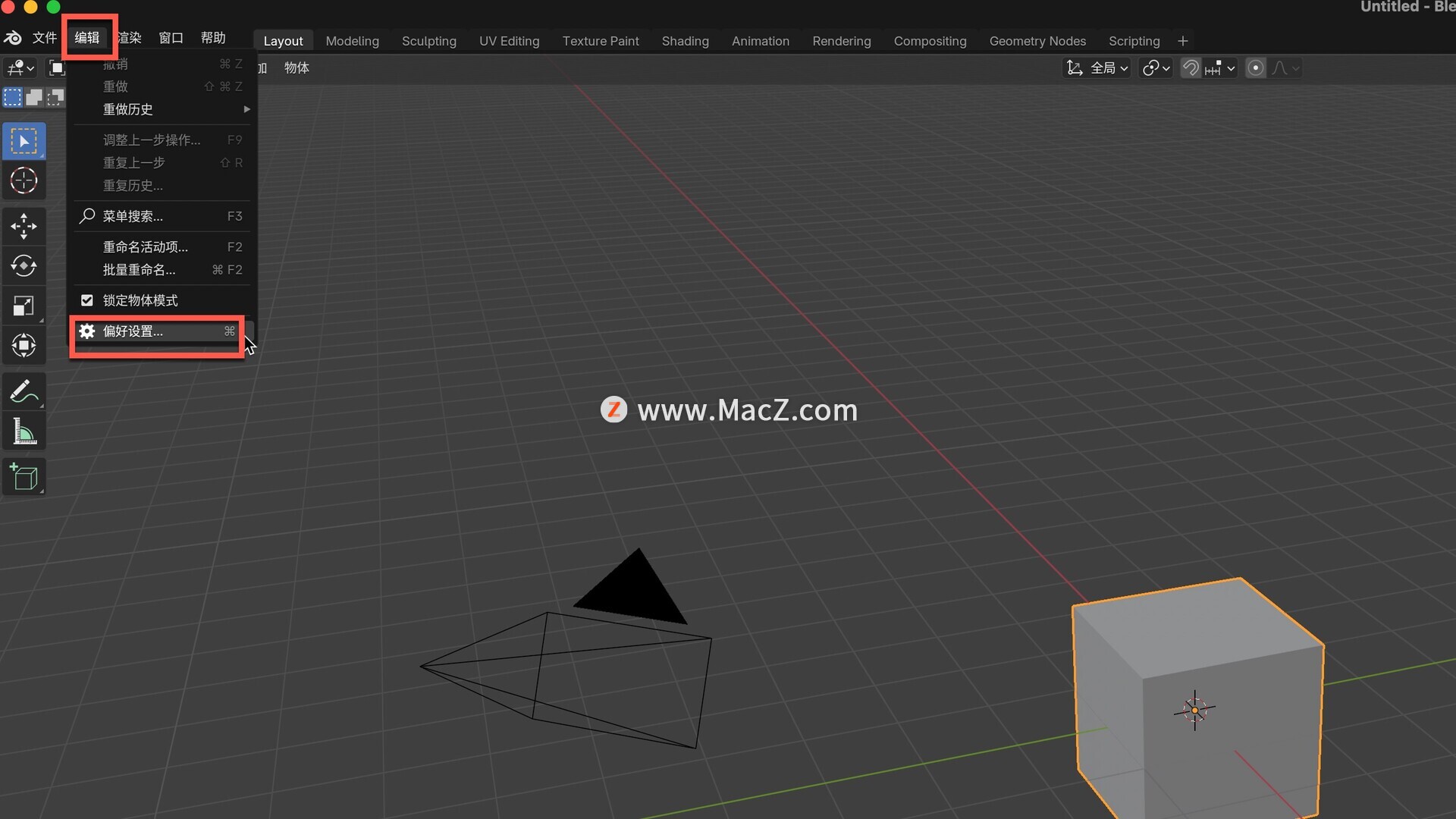This screenshot has height=819, width=1456.
Task: Switch to the Scripting workspace tab
Action: [1134, 41]
